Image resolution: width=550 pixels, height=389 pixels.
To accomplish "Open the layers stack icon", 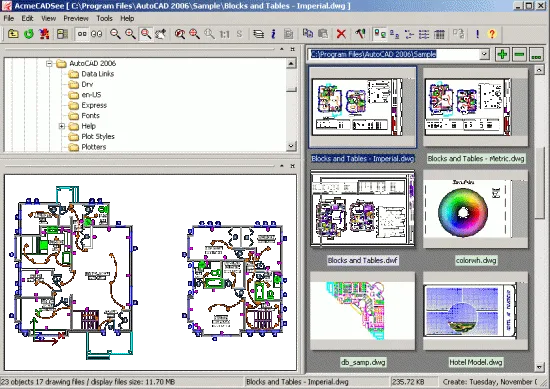I will tap(259, 34).
